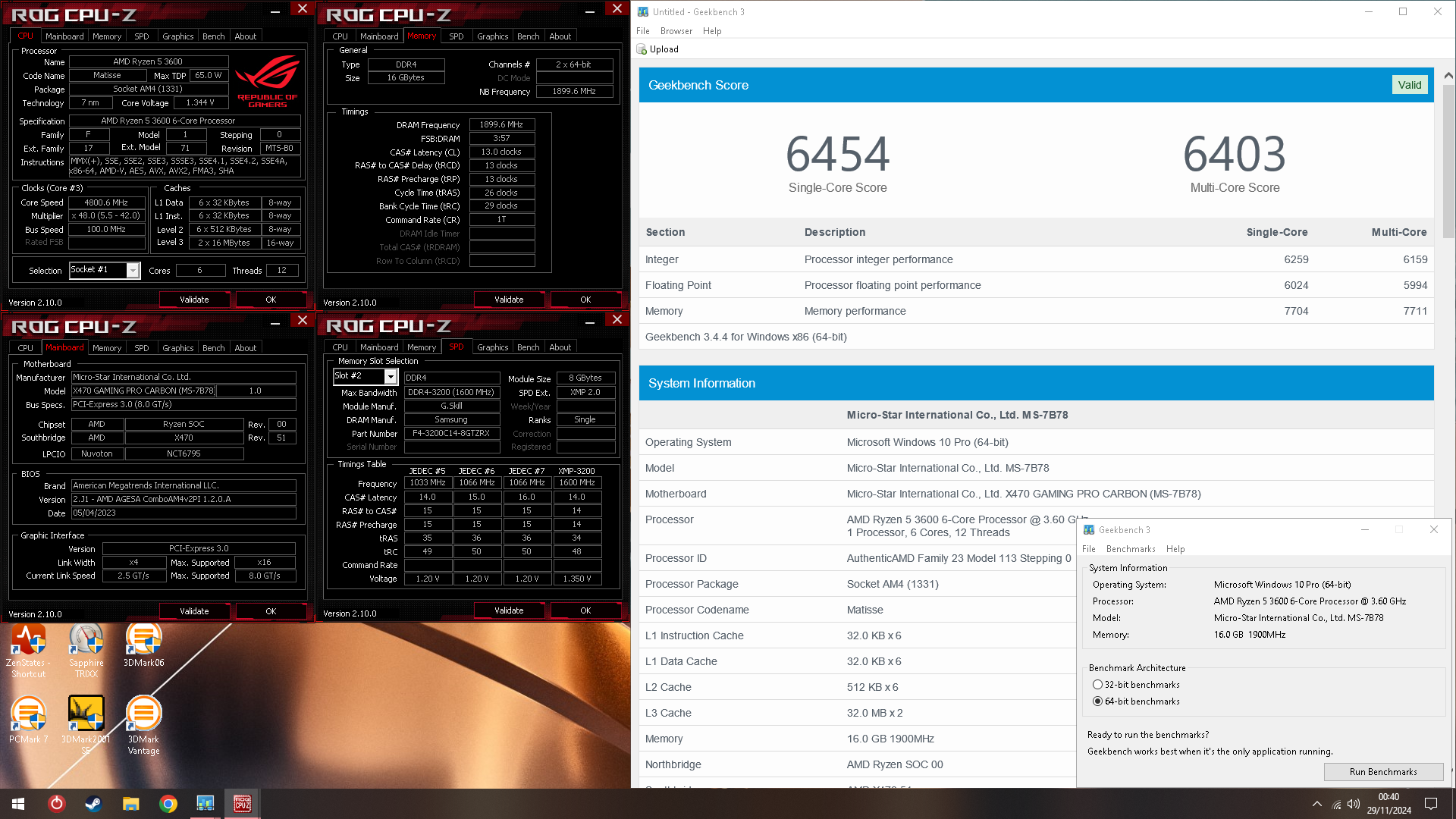Switch to Graphics tab in top-right CPU-Z
This screenshot has width=1456, height=819.
point(493,36)
